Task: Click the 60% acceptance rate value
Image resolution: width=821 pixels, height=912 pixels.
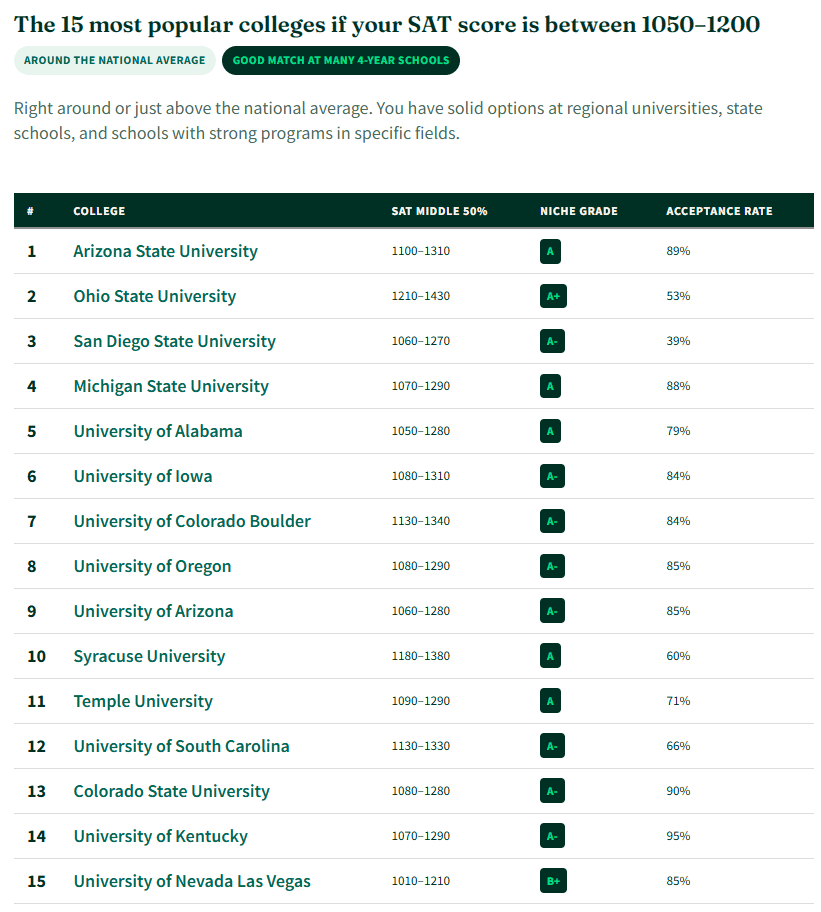Action: pos(678,656)
